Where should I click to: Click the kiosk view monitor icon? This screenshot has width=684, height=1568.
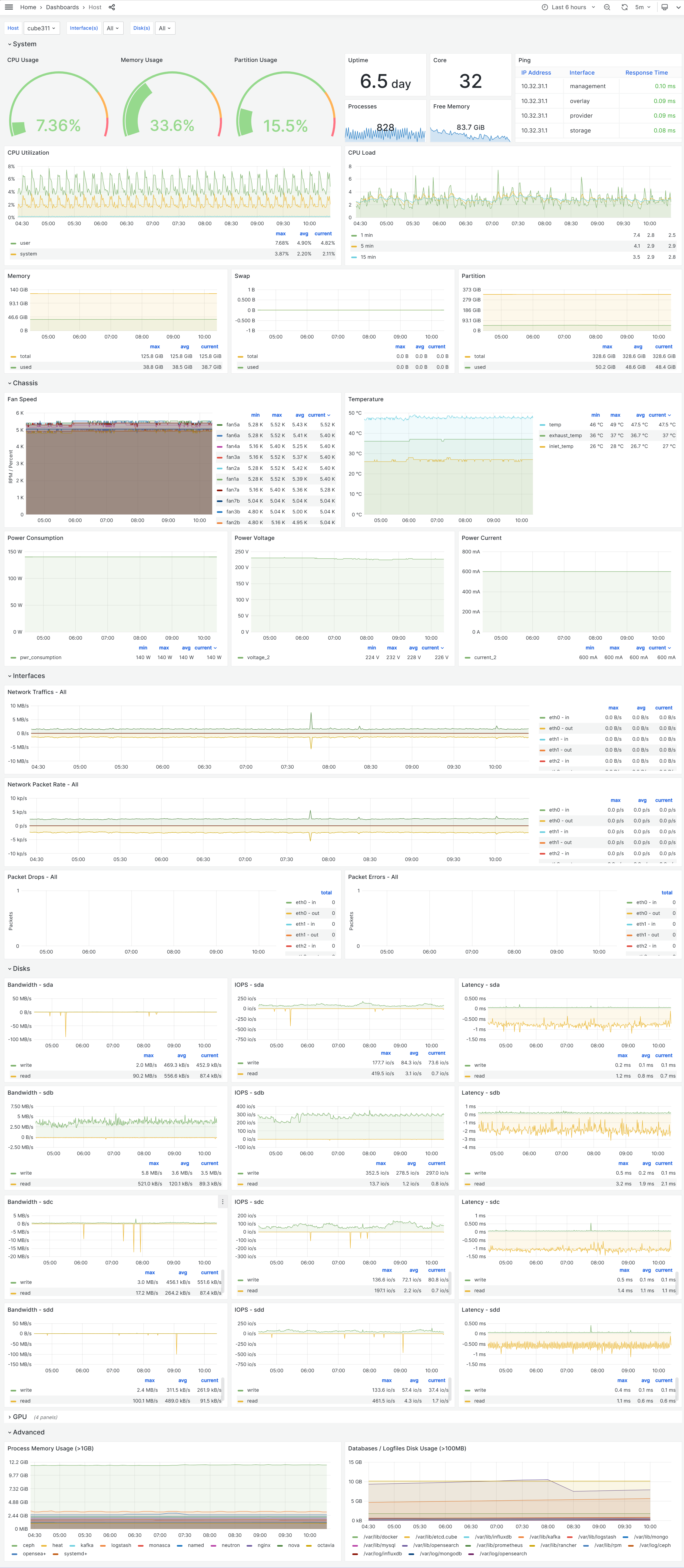tap(665, 7)
